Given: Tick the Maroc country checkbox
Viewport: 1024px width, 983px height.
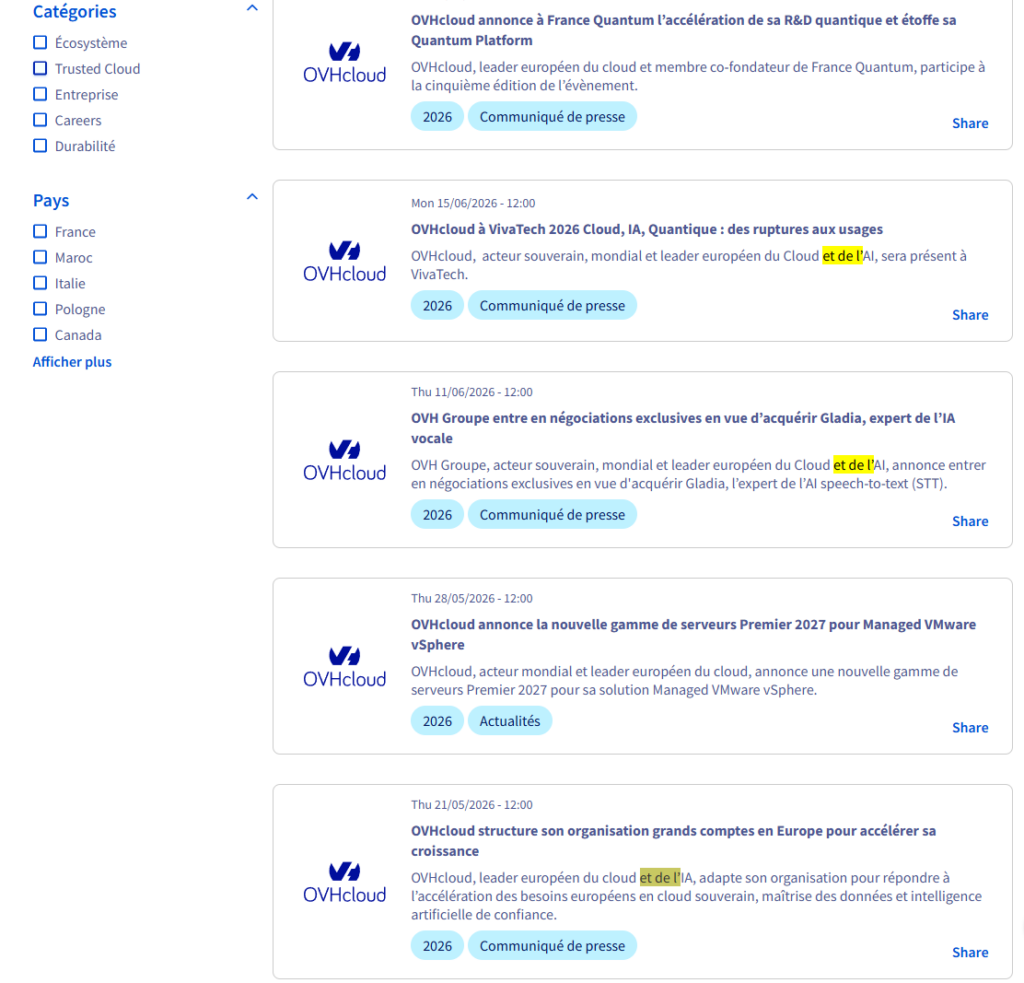Looking at the screenshot, I should (x=40, y=257).
